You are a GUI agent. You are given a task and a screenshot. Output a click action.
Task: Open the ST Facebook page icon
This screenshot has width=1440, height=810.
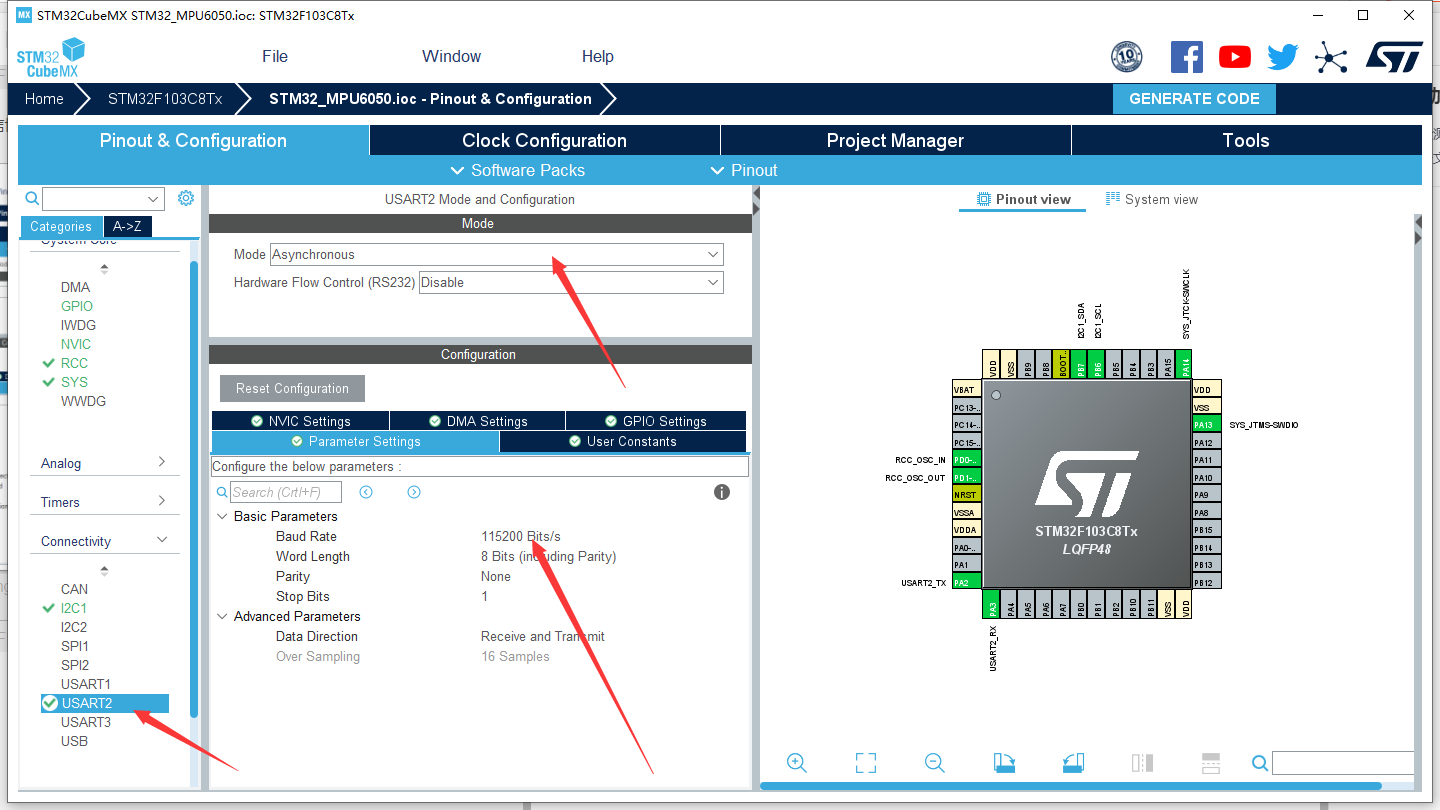[1187, 57]
